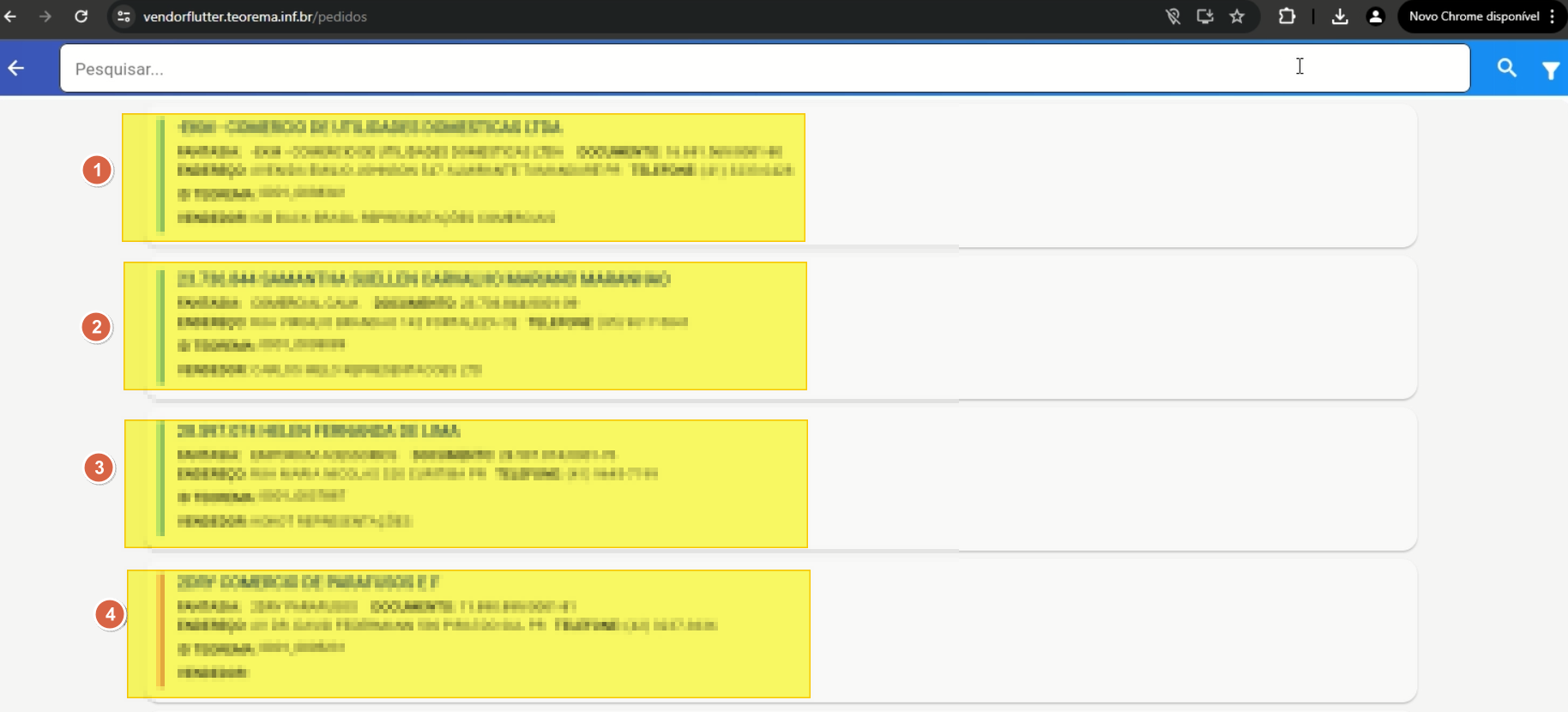Open site information icon in address bar
Image resolution: width=1568 pixels, height=712 pixels.
click(124, 16)
